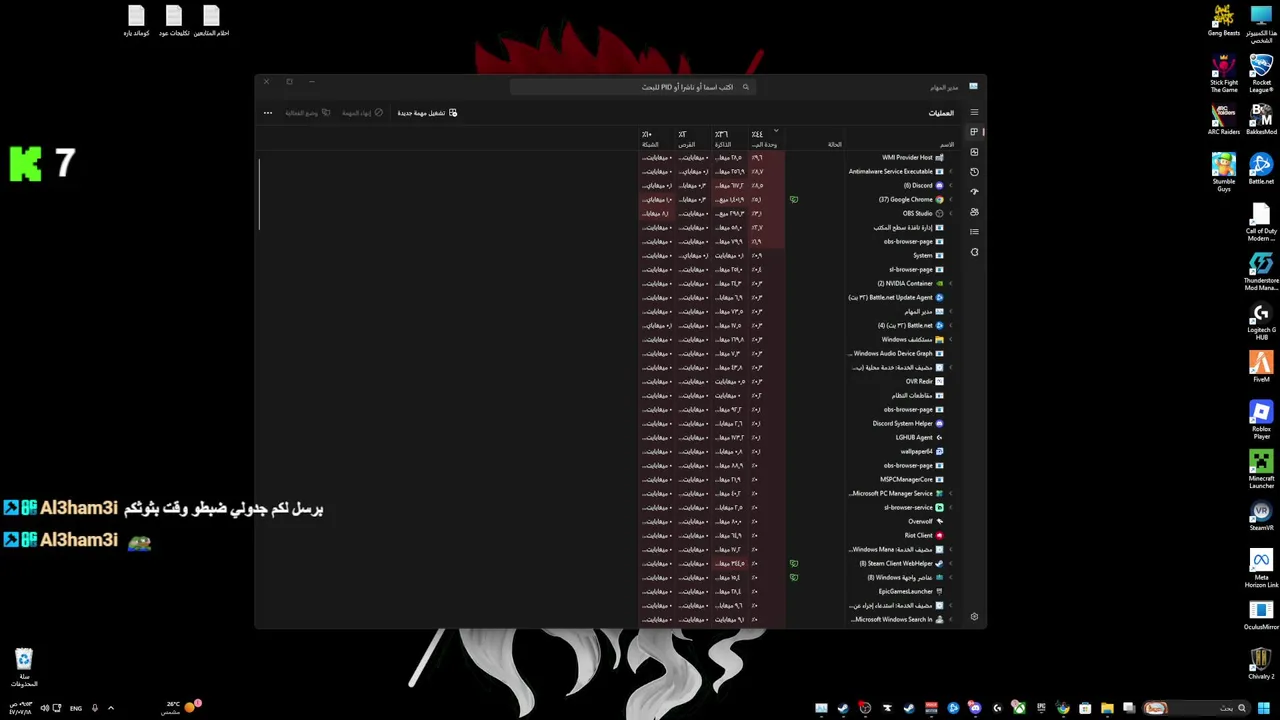
Task: Expand the Google Chrome (37) process group
Action: [x=951, y=199]
